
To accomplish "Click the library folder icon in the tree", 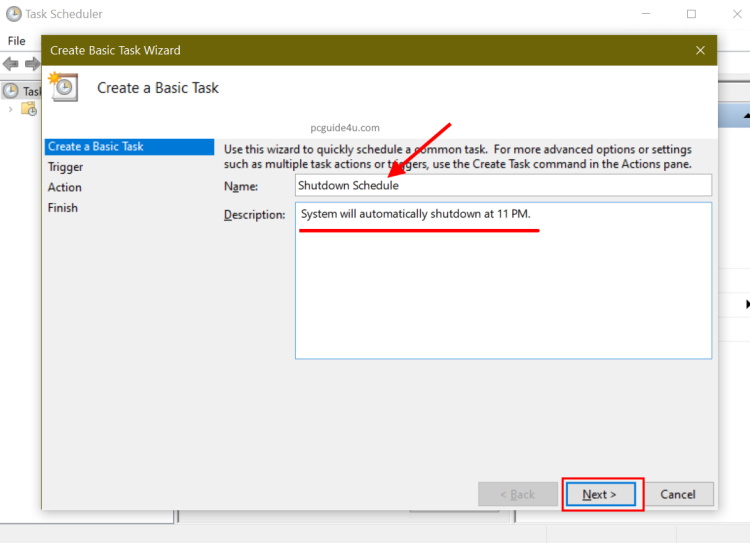I will click(x=29, y=109).
